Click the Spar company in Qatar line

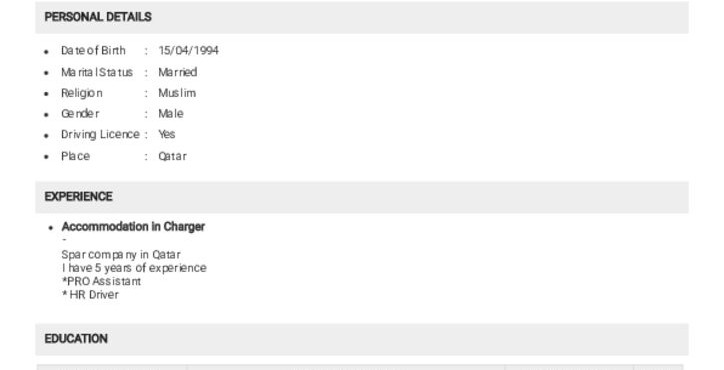click(x=121, y=255)
